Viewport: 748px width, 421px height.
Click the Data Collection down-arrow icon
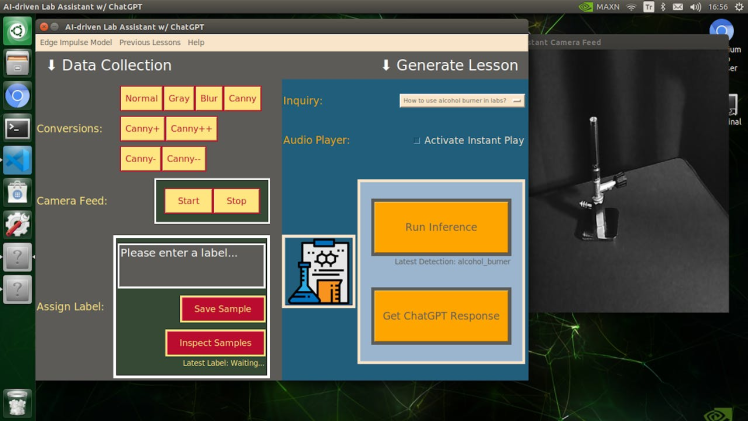click(x=51, y=65)
